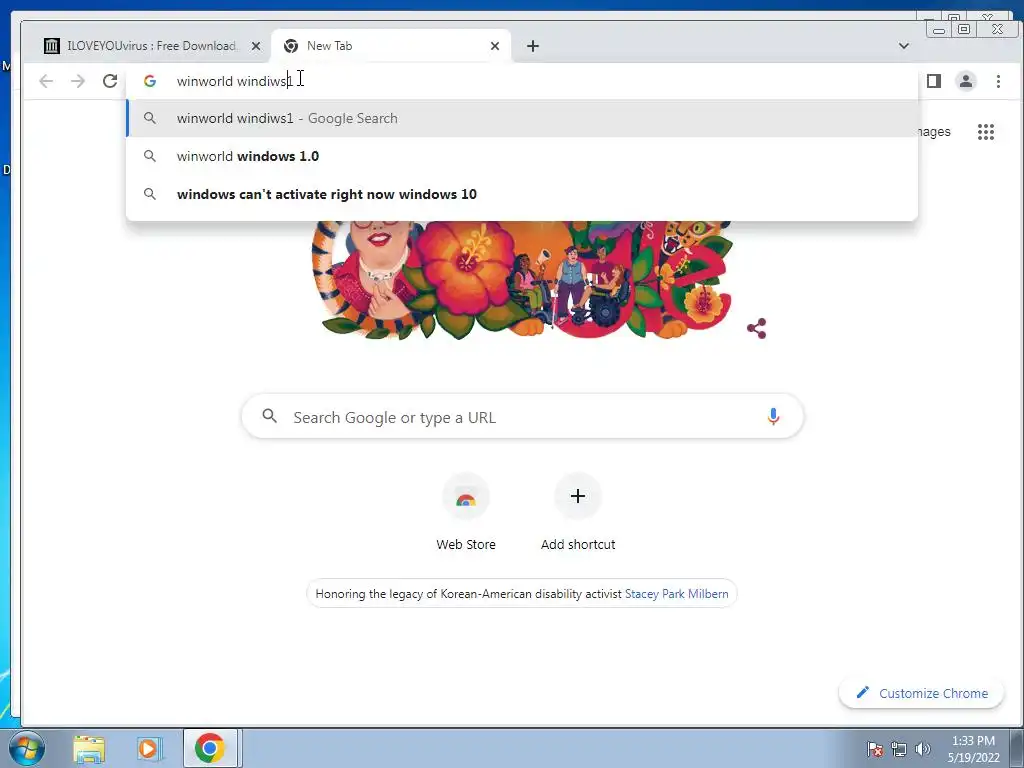Open the Chrome profile avatar

(966, 81)
